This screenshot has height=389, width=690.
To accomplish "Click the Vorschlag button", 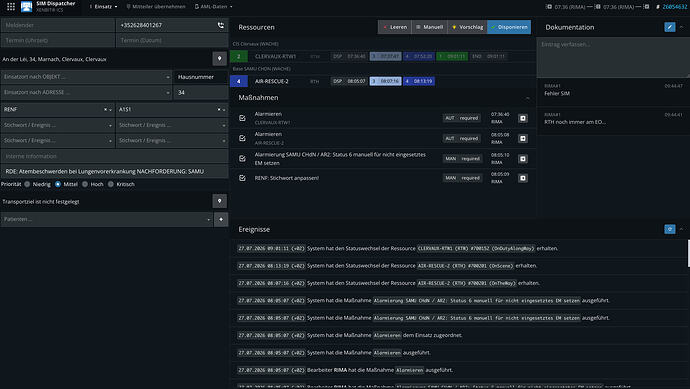I will pos(467,27).
